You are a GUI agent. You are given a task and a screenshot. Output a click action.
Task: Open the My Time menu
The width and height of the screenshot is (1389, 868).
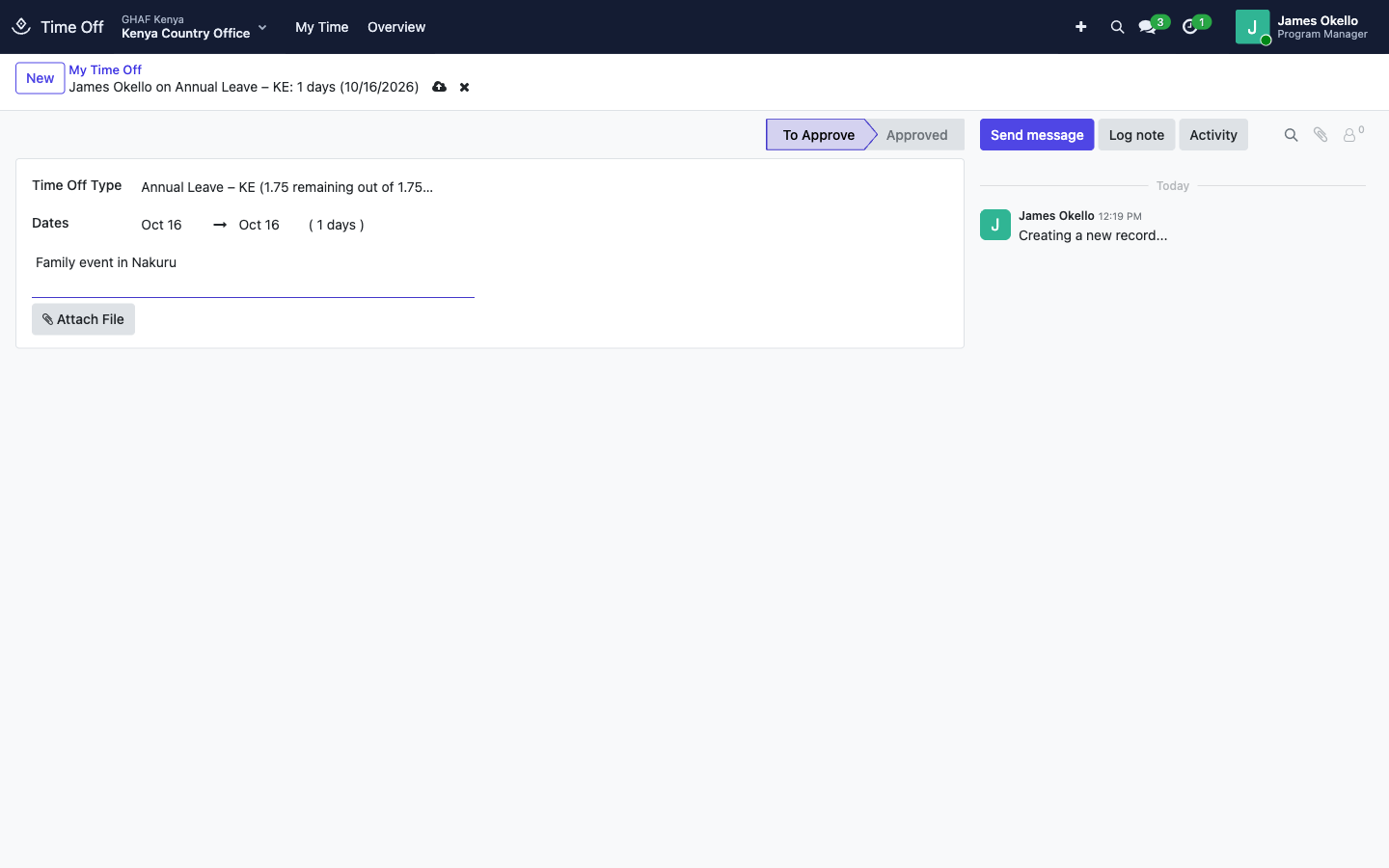[x=322, y=27]
